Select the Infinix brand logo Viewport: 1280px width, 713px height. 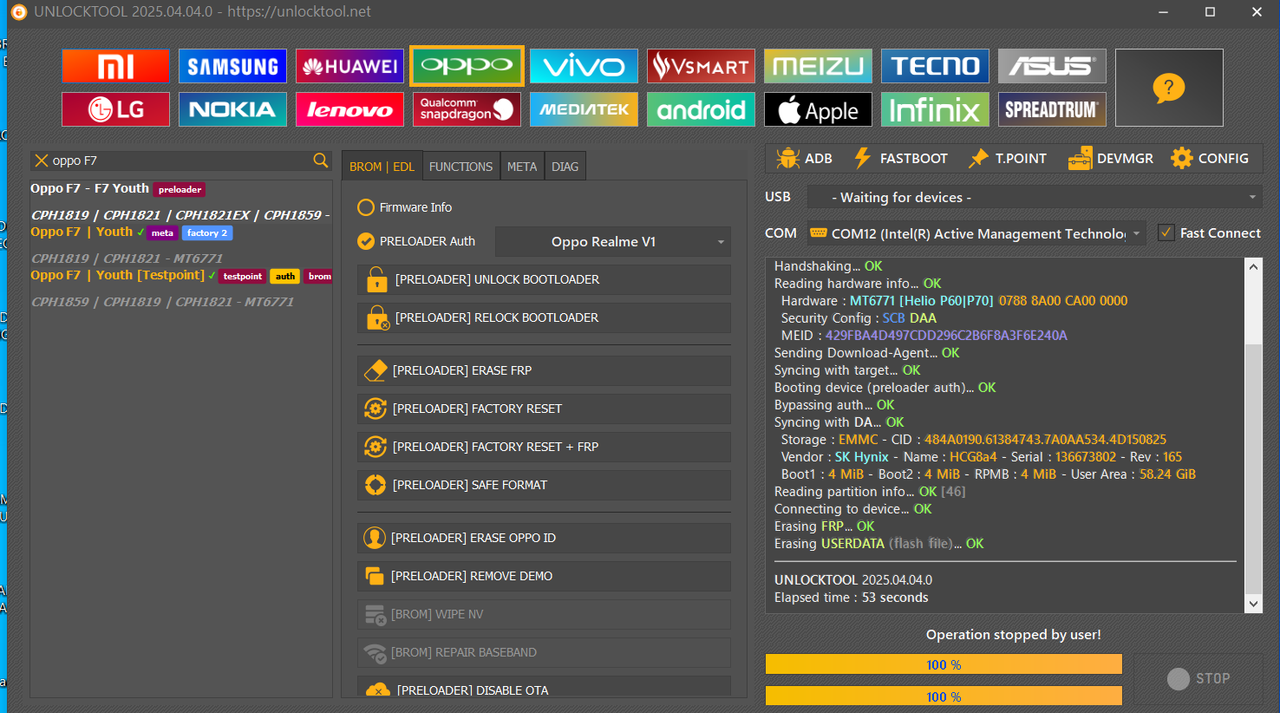pos(935,109)
